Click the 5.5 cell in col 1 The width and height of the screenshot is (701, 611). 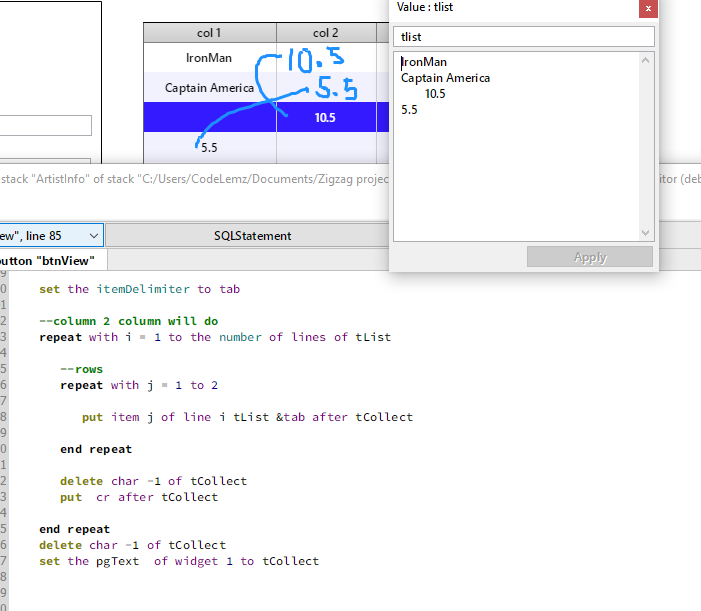pyautogui.click(x=210, y=147)
